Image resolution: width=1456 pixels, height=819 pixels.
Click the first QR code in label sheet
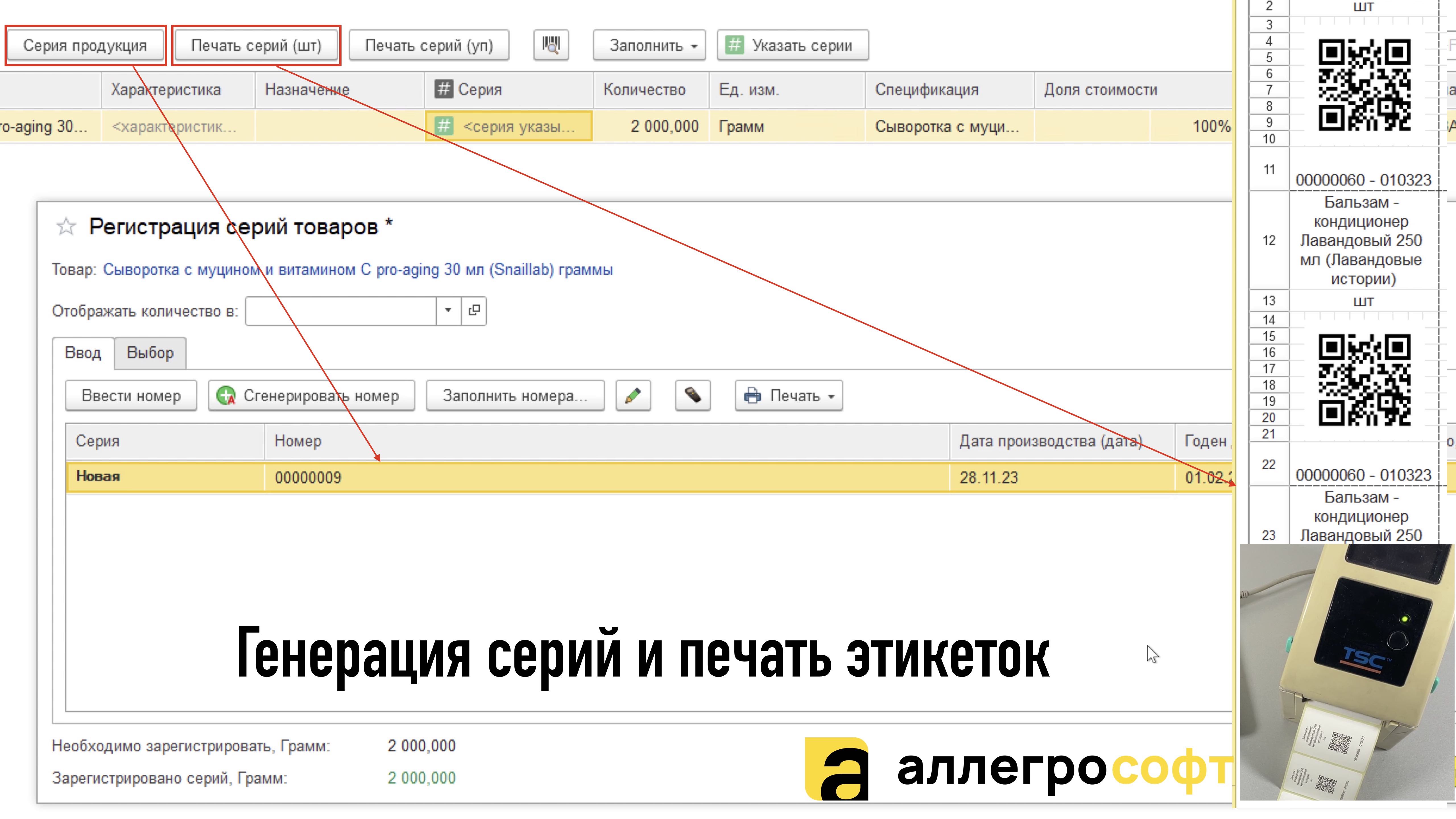pos(1364,85)
